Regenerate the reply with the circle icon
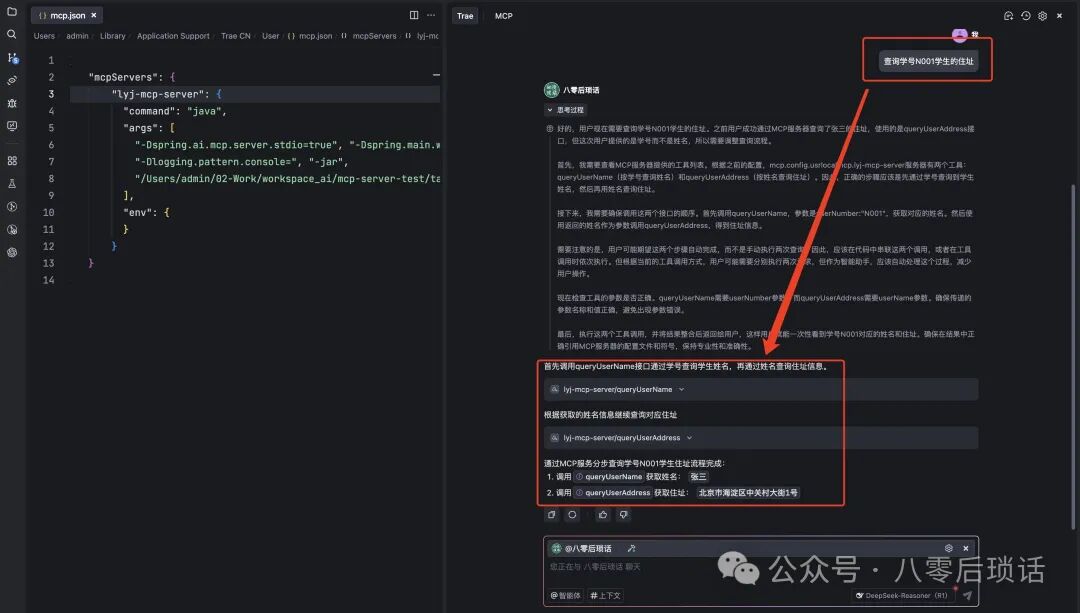 tap(571, 513)
